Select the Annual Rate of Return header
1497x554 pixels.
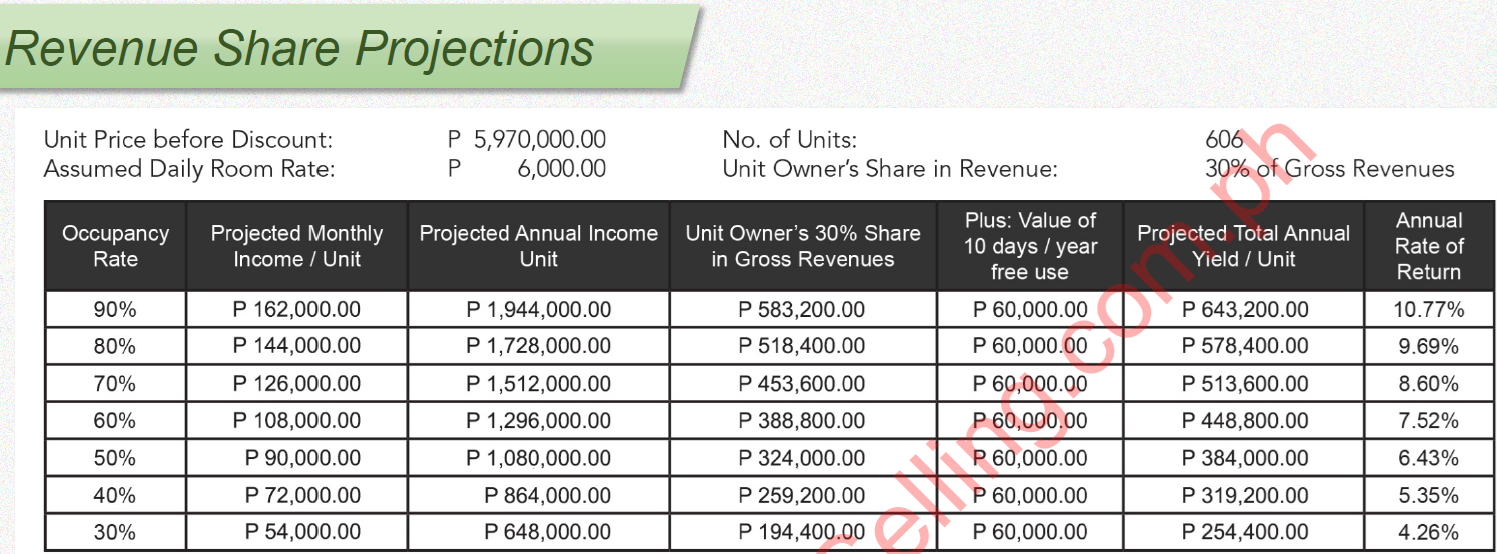[1429, 246]
